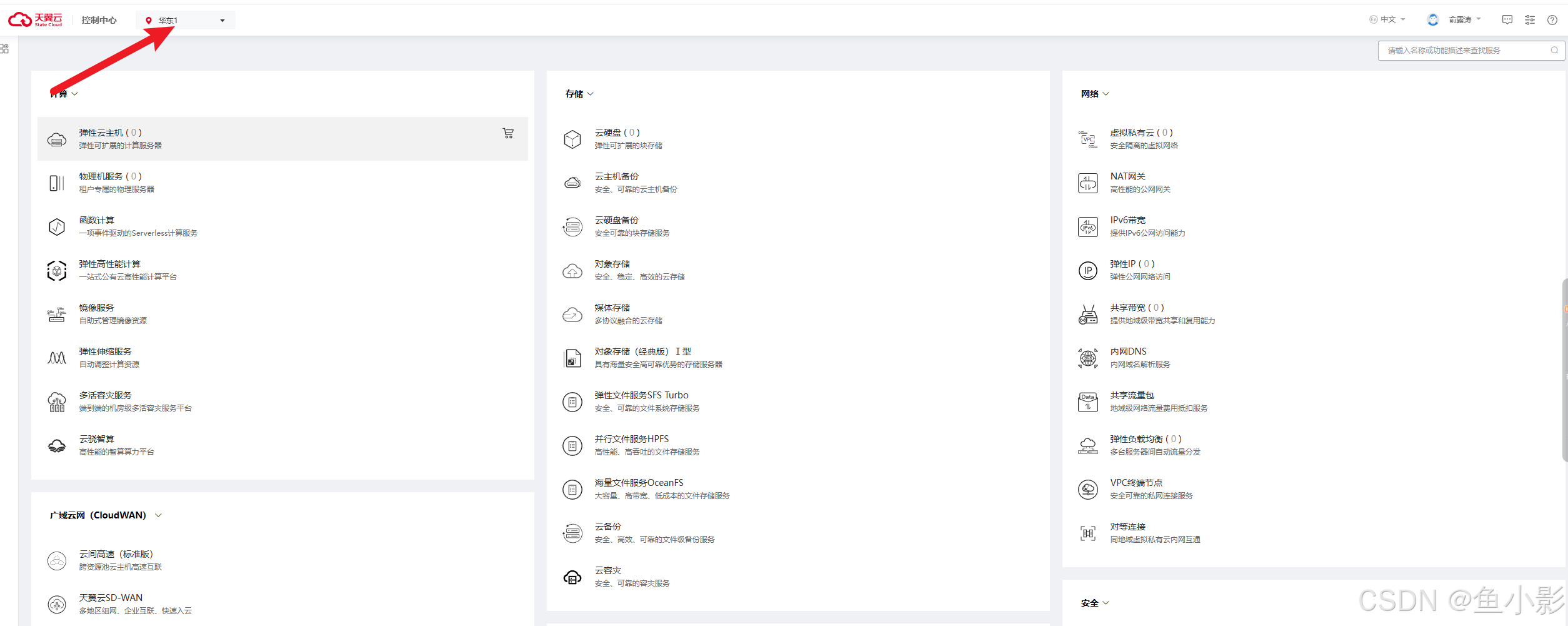
Task: Open the service grid sidebar icon
Action: click(x=4, y=49)
